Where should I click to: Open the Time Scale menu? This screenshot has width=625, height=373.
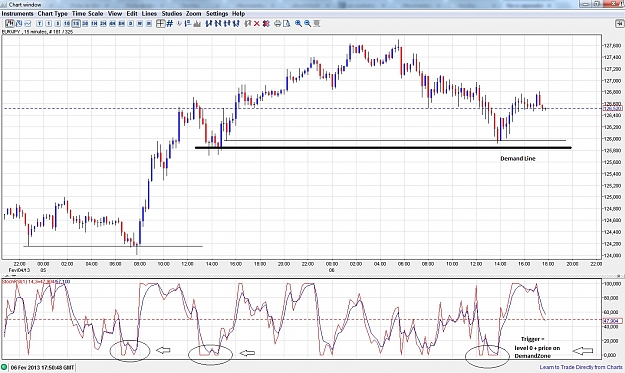pos(88,14)
